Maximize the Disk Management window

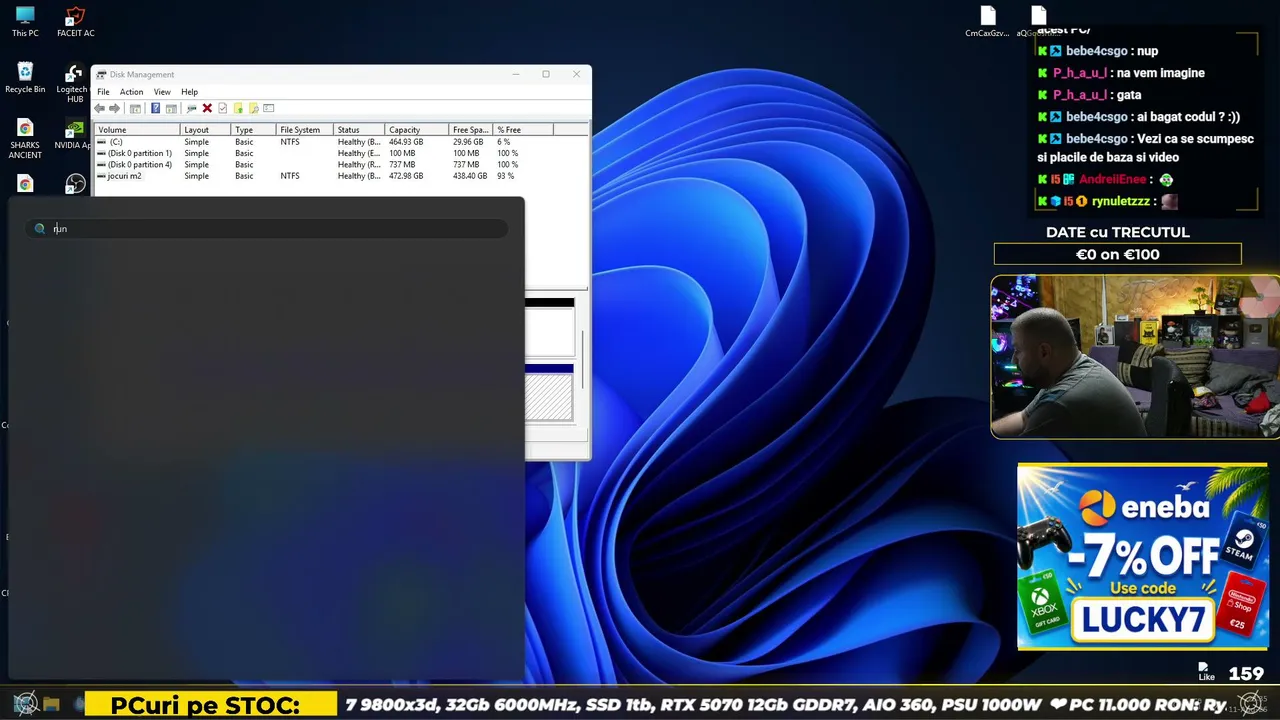546,74
